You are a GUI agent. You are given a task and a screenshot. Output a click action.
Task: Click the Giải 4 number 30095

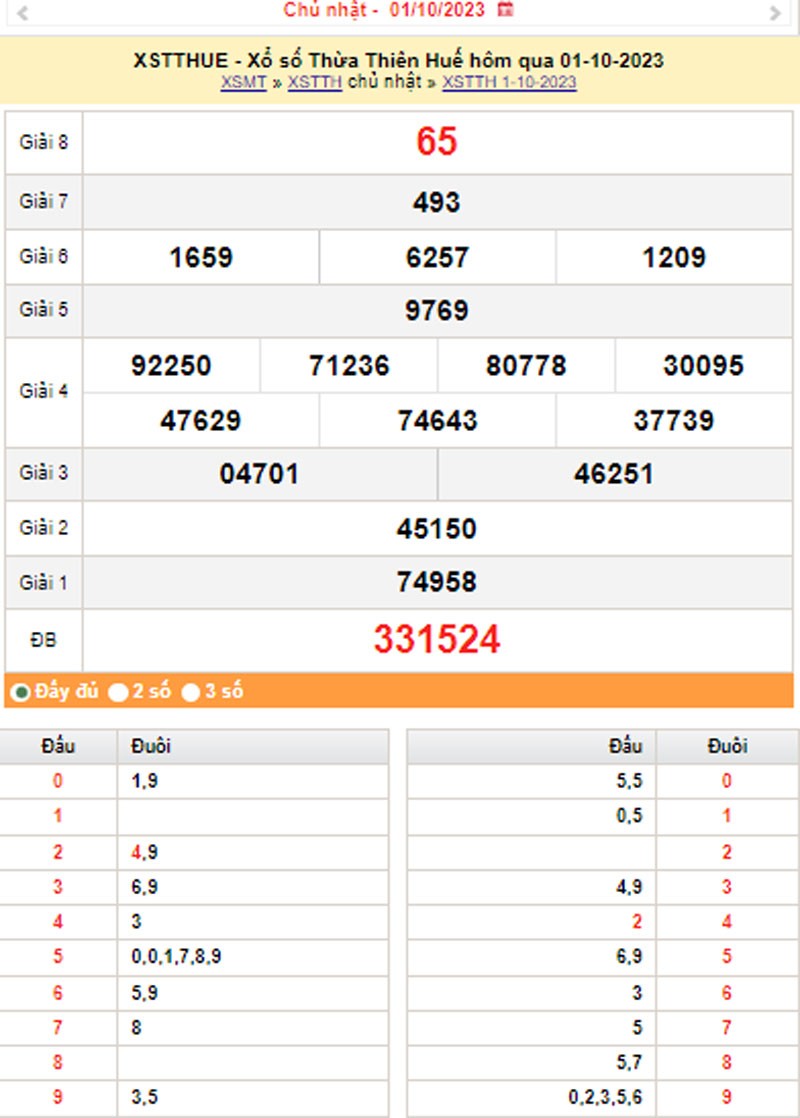pos(704,366)
